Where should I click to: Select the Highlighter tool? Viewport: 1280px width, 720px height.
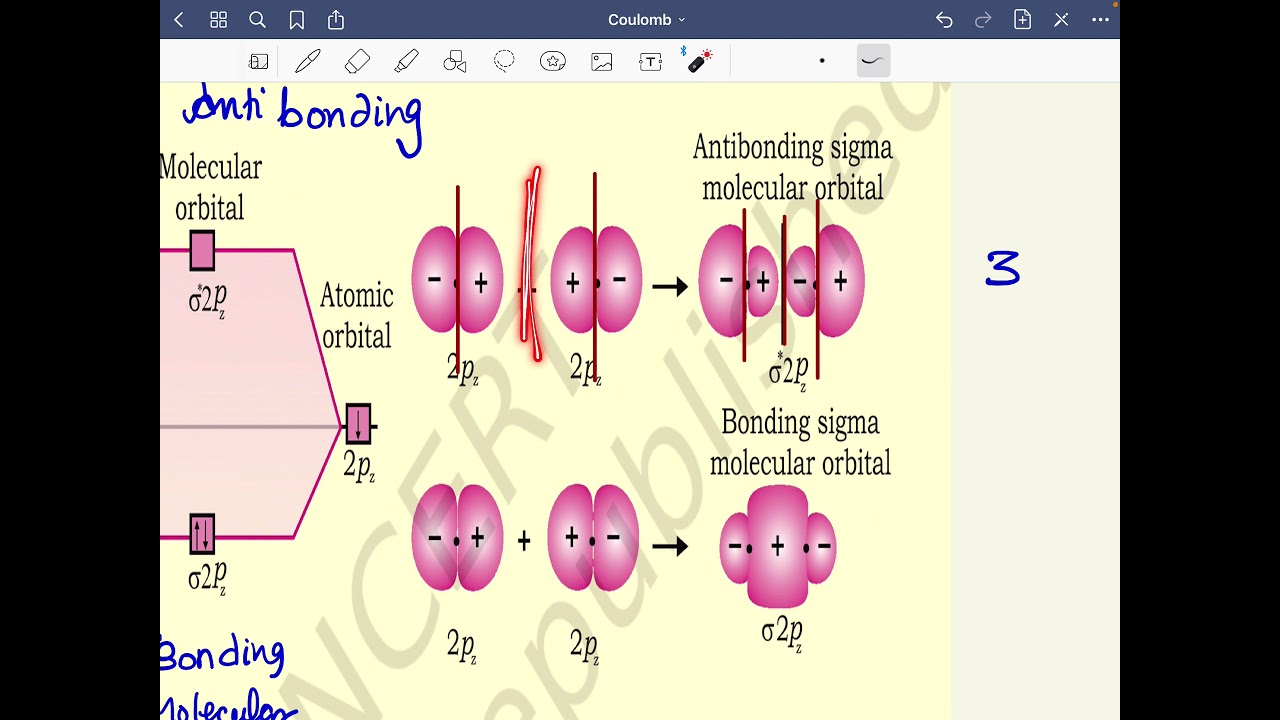pos(406,62)
